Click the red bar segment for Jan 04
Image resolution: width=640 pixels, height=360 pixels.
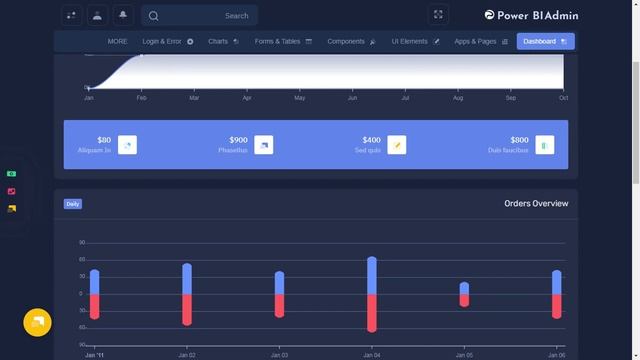coord(372,313)
